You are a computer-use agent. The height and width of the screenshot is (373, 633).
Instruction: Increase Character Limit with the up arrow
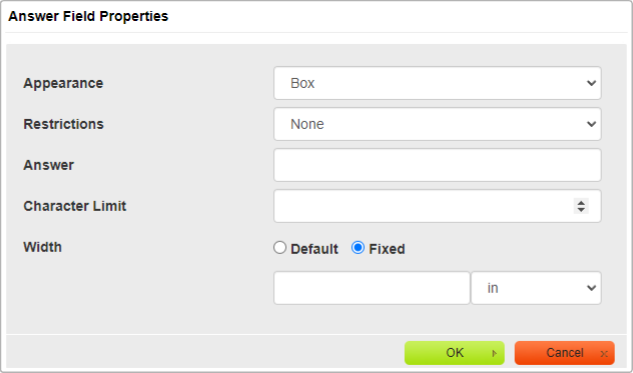581,202
